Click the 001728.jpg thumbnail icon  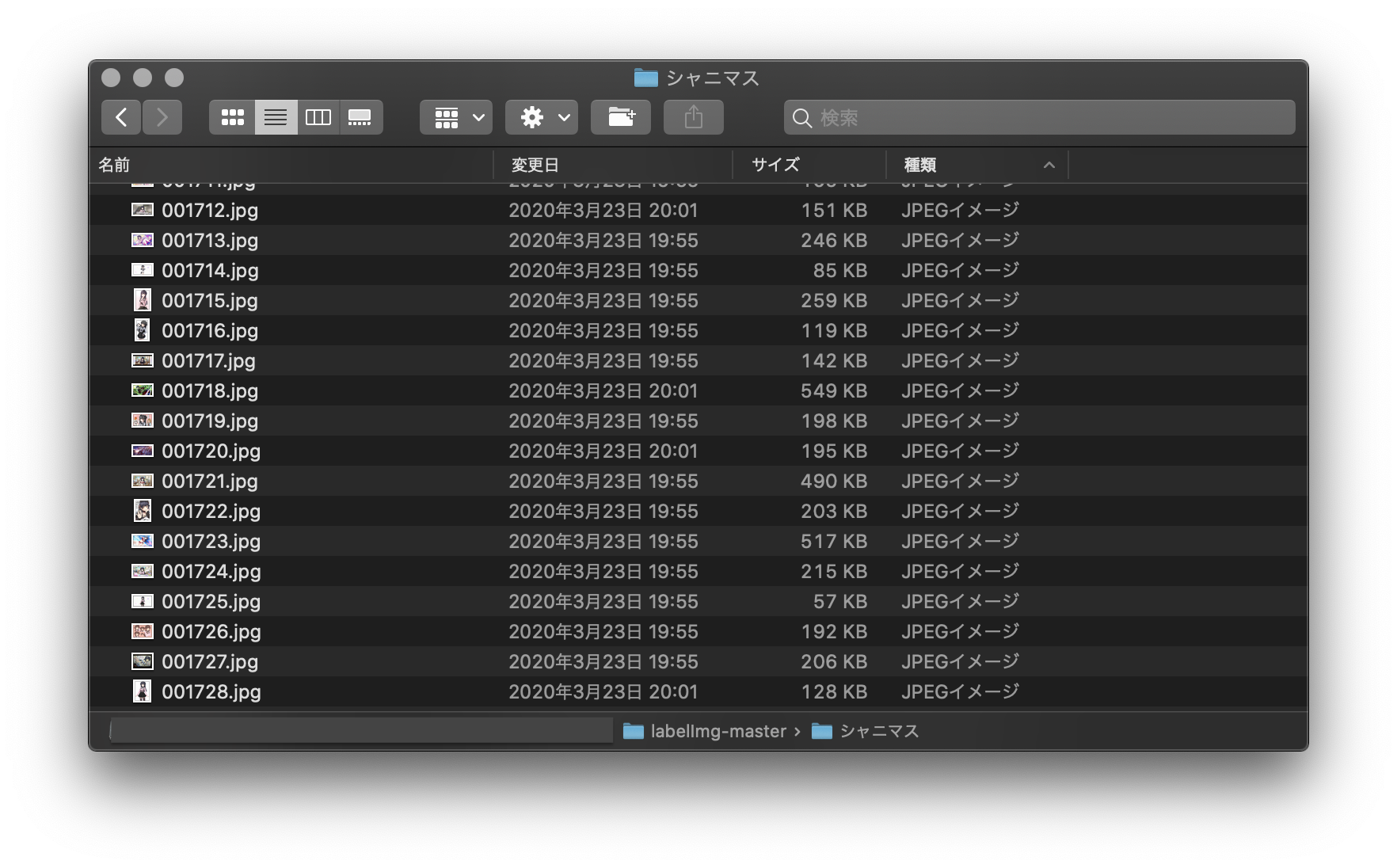click(x=143, y=691)
